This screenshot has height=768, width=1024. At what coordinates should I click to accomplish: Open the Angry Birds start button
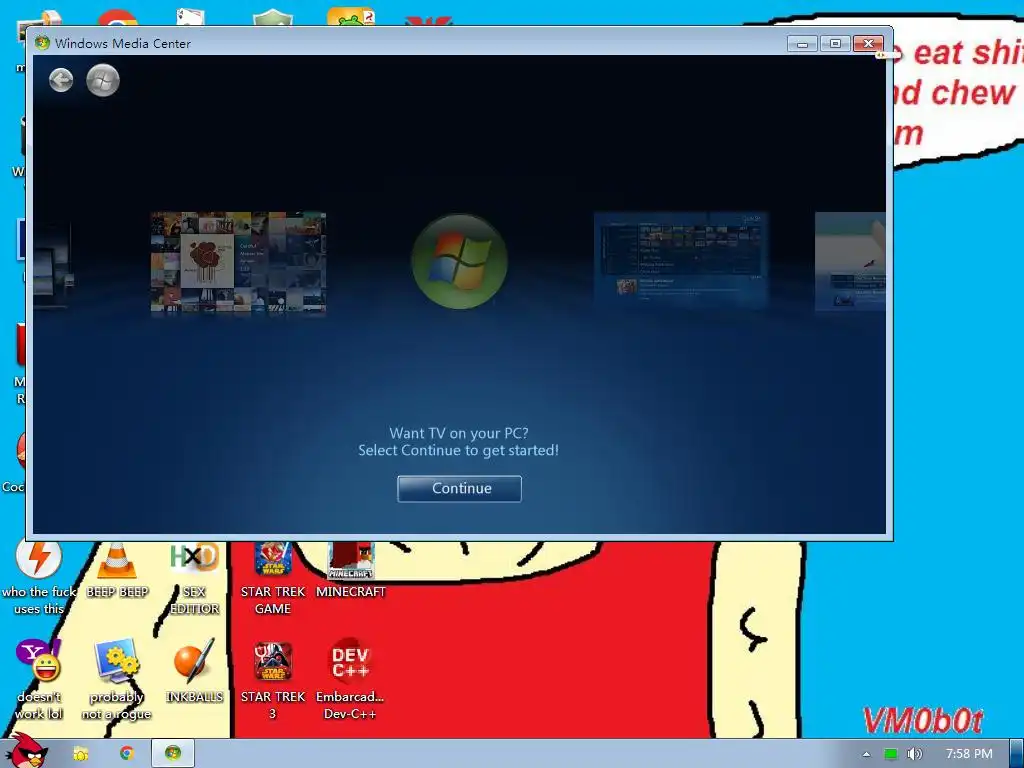pos(26,751)
